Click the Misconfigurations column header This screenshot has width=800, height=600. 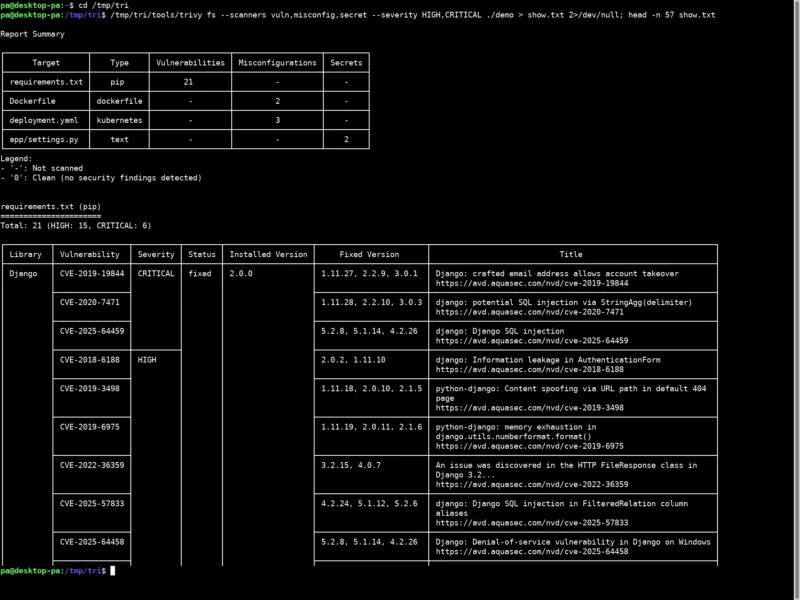pos(277,63)
